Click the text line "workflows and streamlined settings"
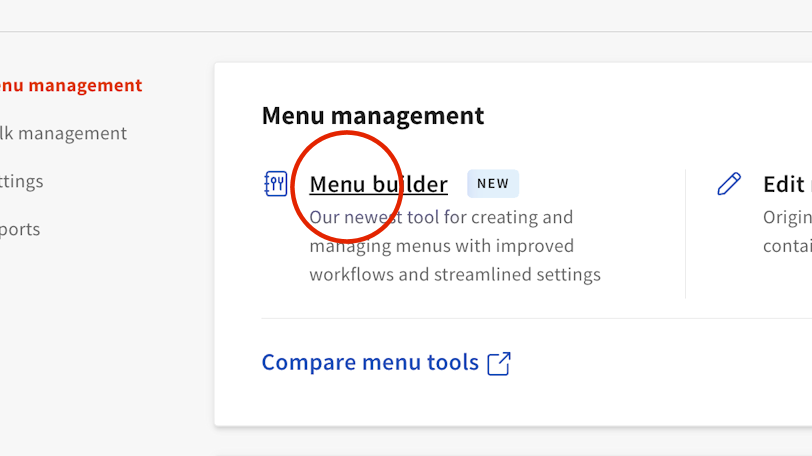 (x=455, y=274)
